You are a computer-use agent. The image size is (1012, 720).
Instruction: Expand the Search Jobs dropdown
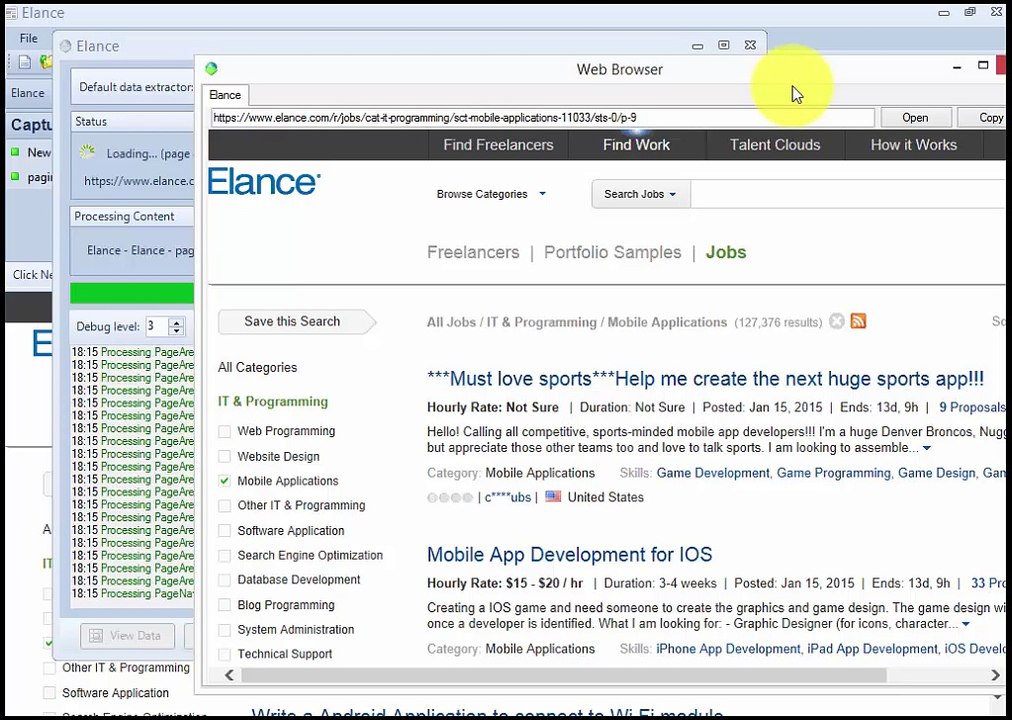(x=640, y=194)
